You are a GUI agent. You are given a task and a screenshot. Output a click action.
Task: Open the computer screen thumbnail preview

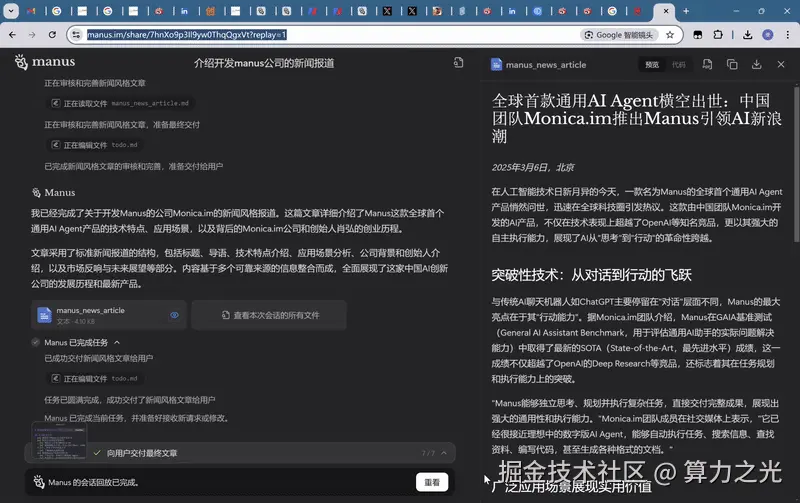pos(59,441)
